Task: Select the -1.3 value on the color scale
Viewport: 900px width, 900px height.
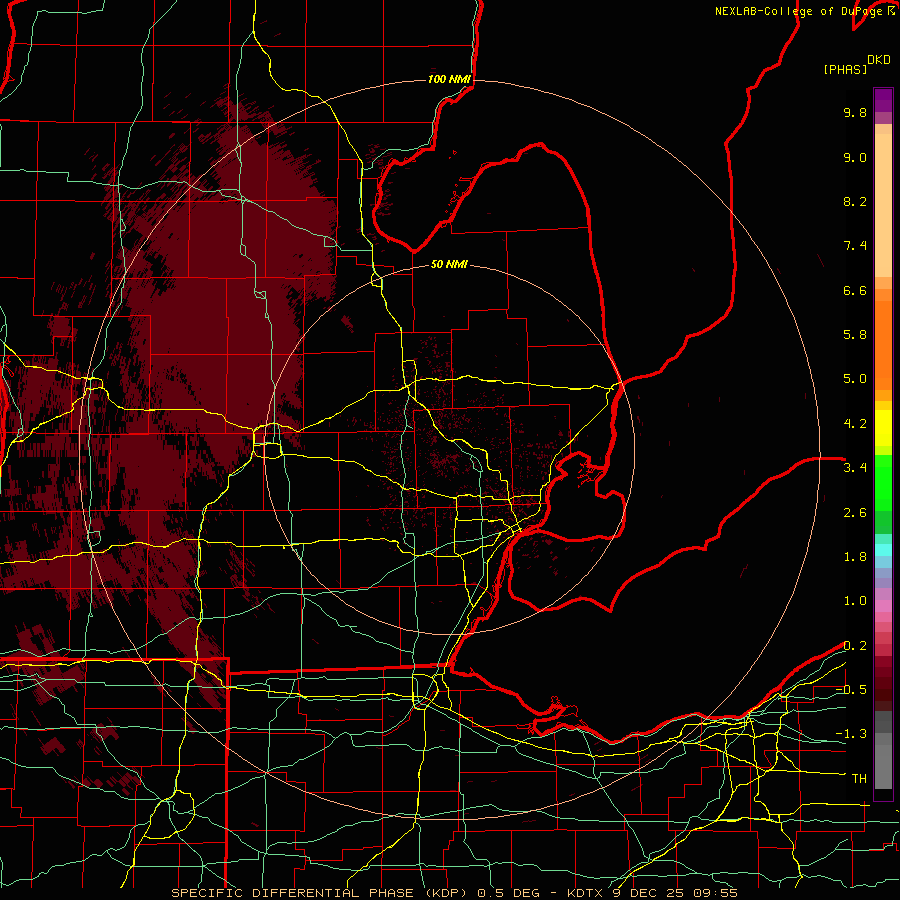Action: (x=851, y=734)
